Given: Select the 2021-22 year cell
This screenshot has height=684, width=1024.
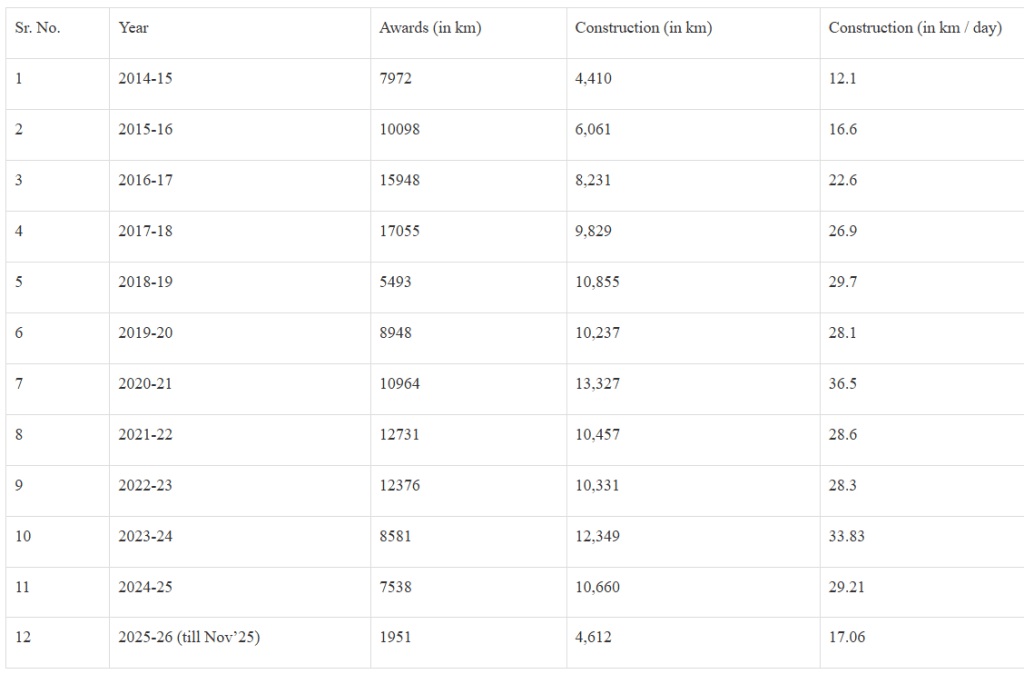Looking at the screenshot, I should click(x=145, y=434).
